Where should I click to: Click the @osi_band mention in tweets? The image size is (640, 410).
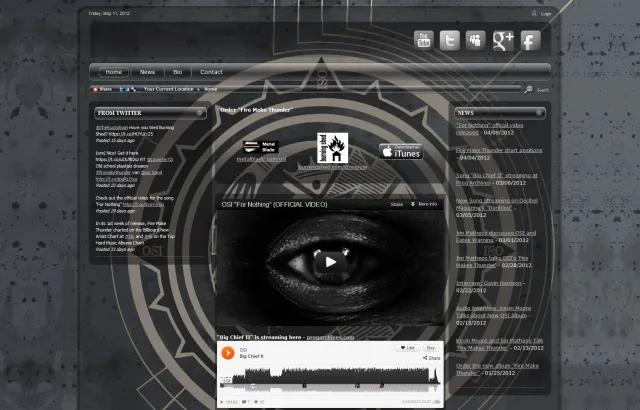tap(151, 173)
